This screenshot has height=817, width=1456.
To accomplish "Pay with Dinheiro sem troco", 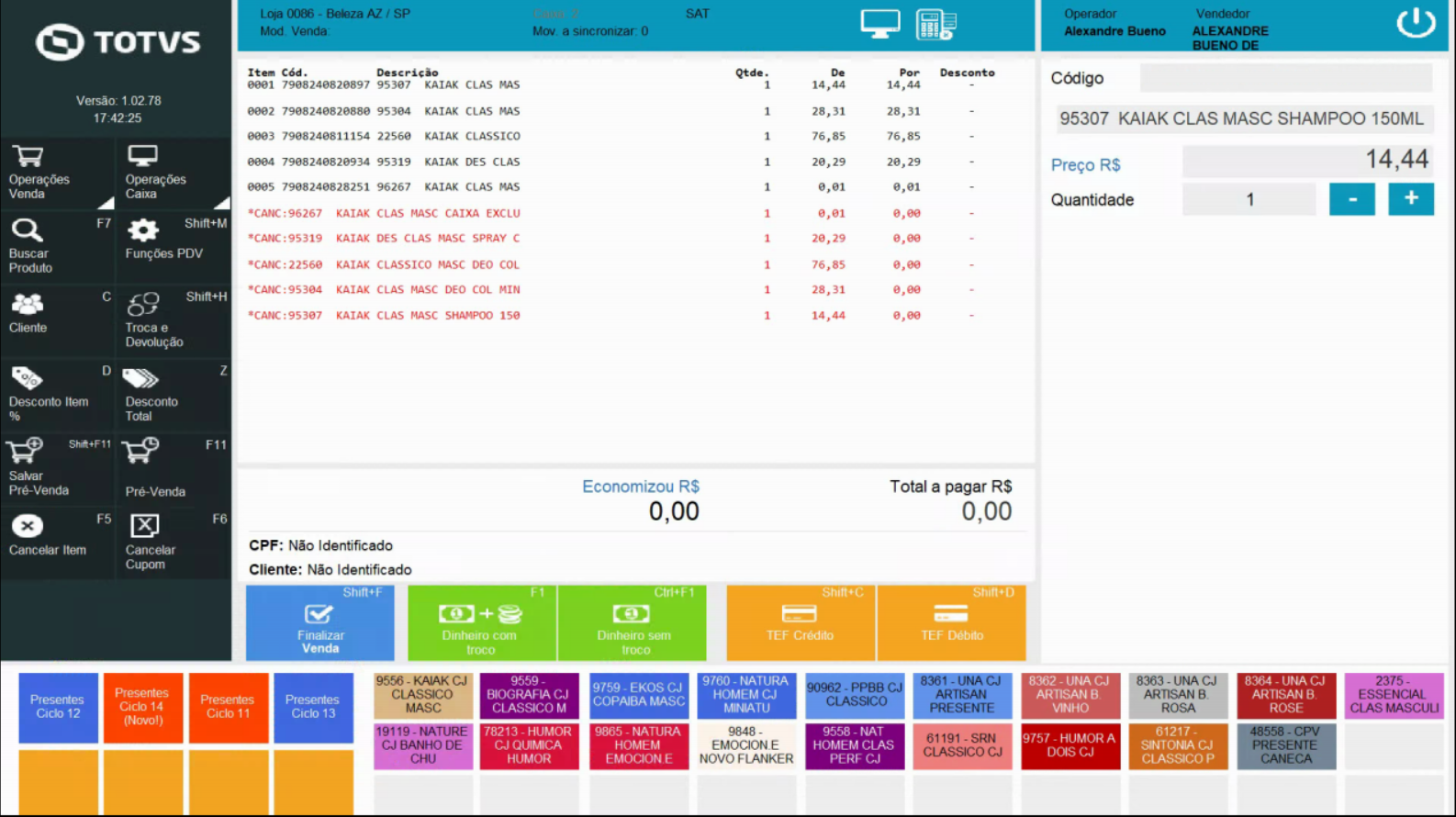I will coord(633,623).
